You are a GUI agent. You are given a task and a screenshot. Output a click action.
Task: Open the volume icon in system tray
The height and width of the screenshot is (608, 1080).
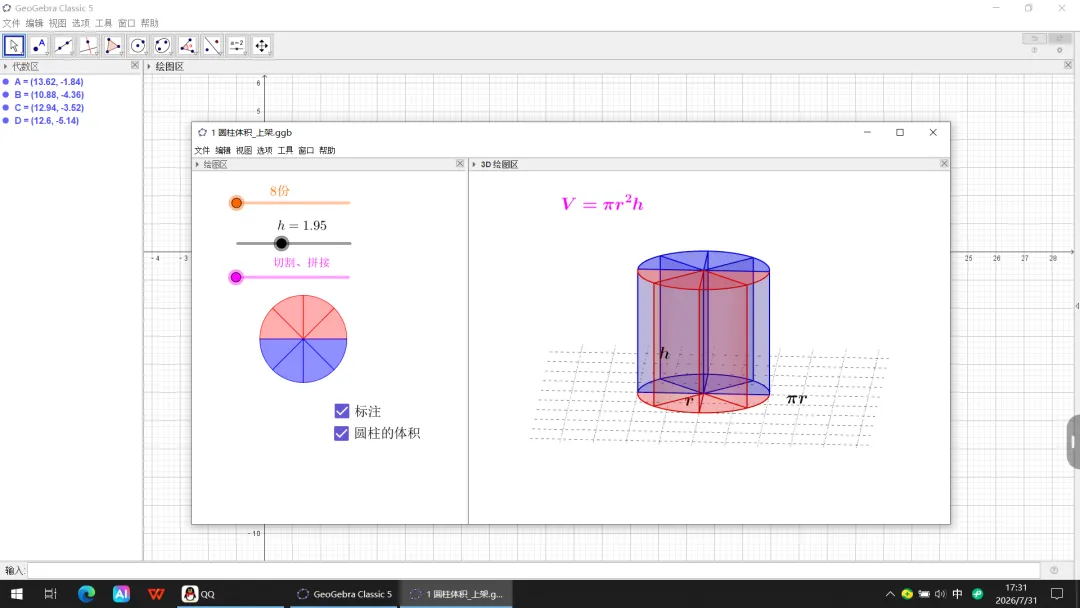pos(940,594)
